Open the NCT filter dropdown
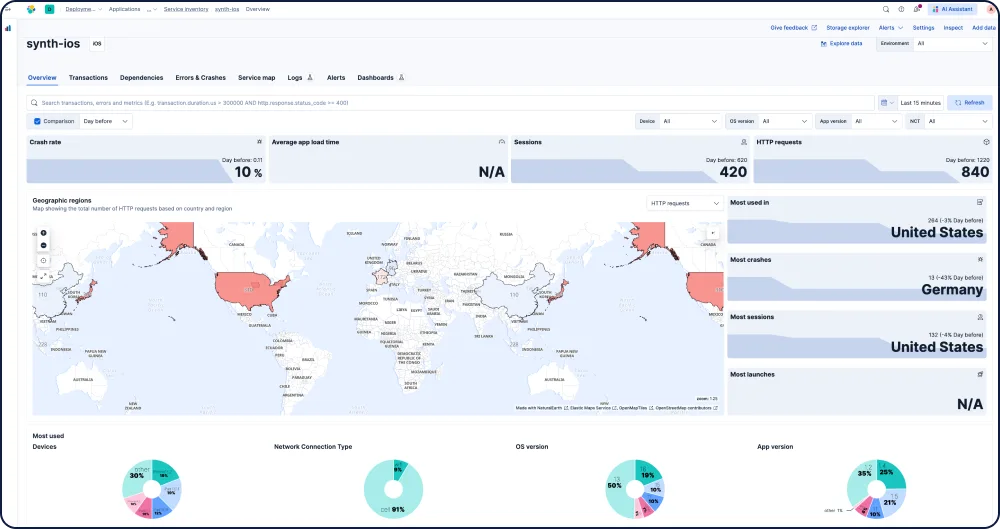The width and height of the screenshot is (1000, 529). pos(958,121)
